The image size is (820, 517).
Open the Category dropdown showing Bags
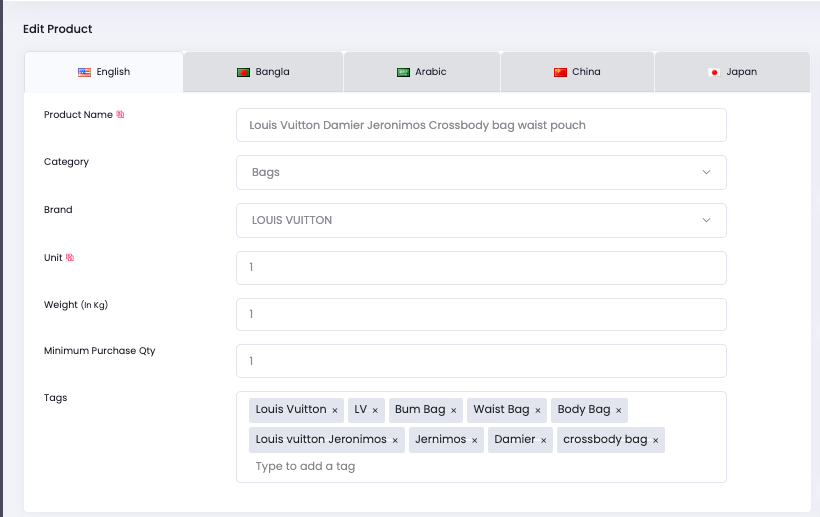click(x=481, y=173)
